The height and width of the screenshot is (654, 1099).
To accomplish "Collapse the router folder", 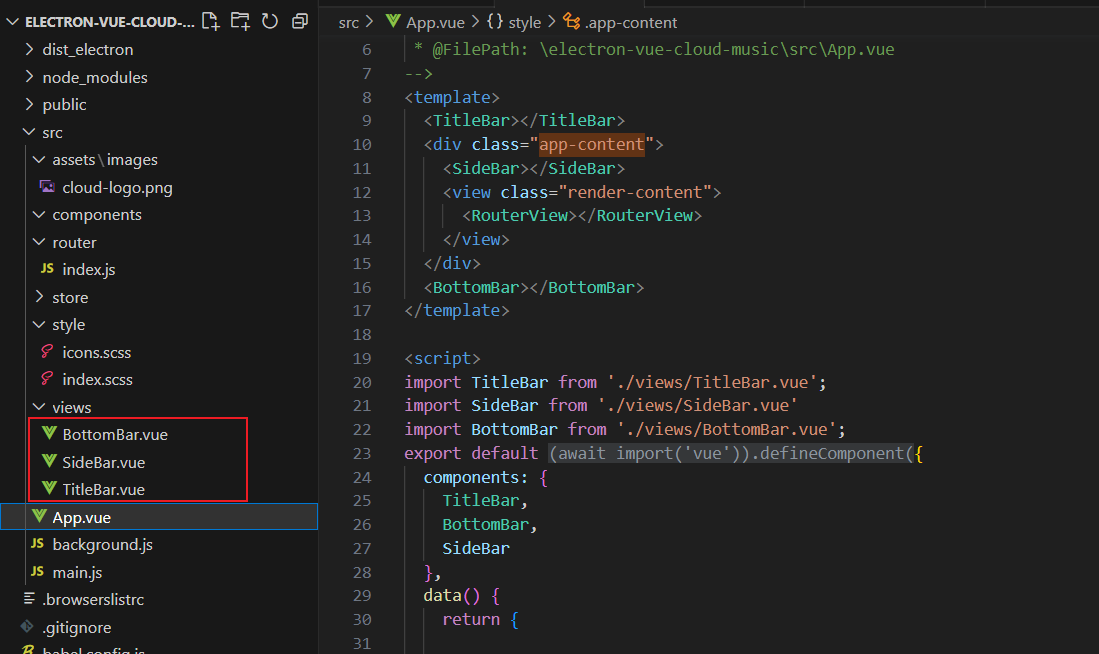I will click(39, 242).
